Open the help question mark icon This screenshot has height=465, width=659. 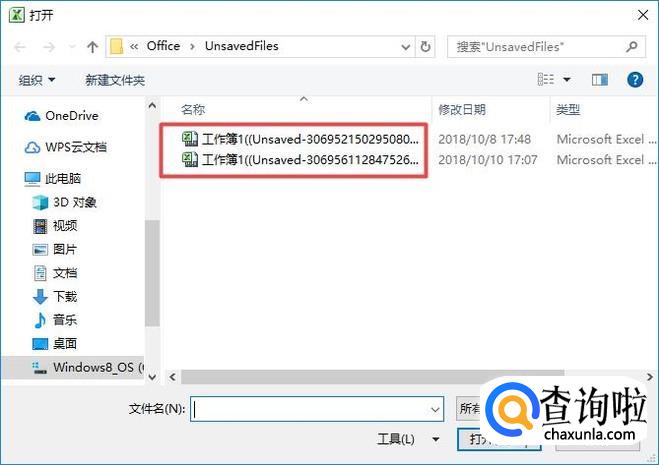pyautogui.click(x=635, y=79)
